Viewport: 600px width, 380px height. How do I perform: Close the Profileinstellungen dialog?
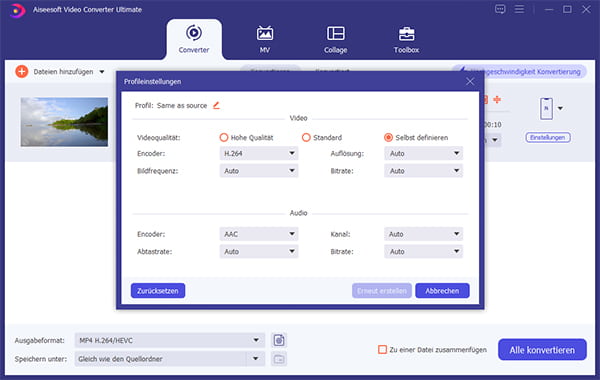(470, 81)
